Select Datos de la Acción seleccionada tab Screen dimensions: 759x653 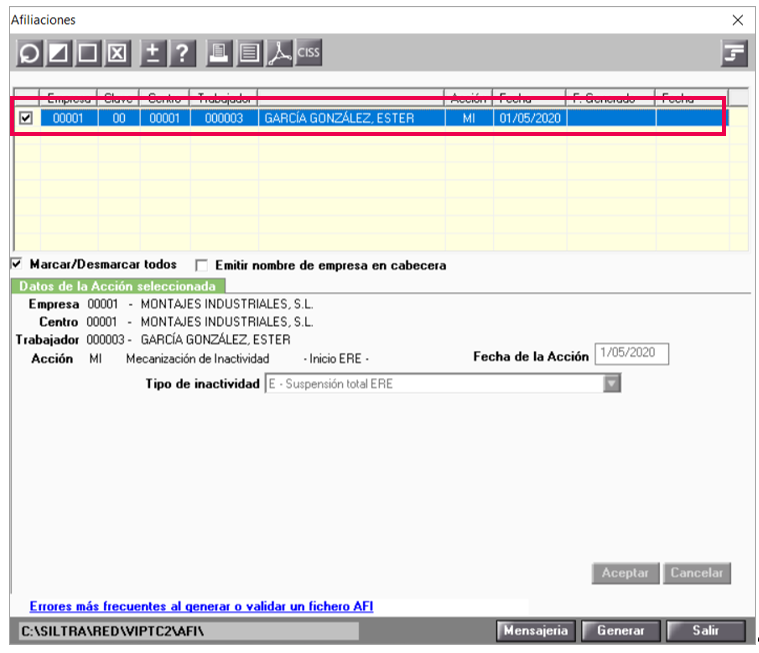[118, 286]
